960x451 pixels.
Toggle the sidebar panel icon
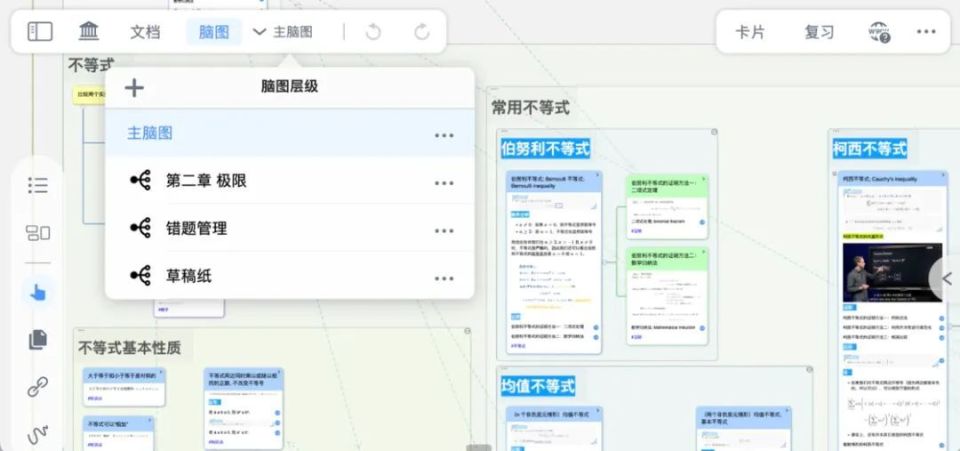(40, 32)
